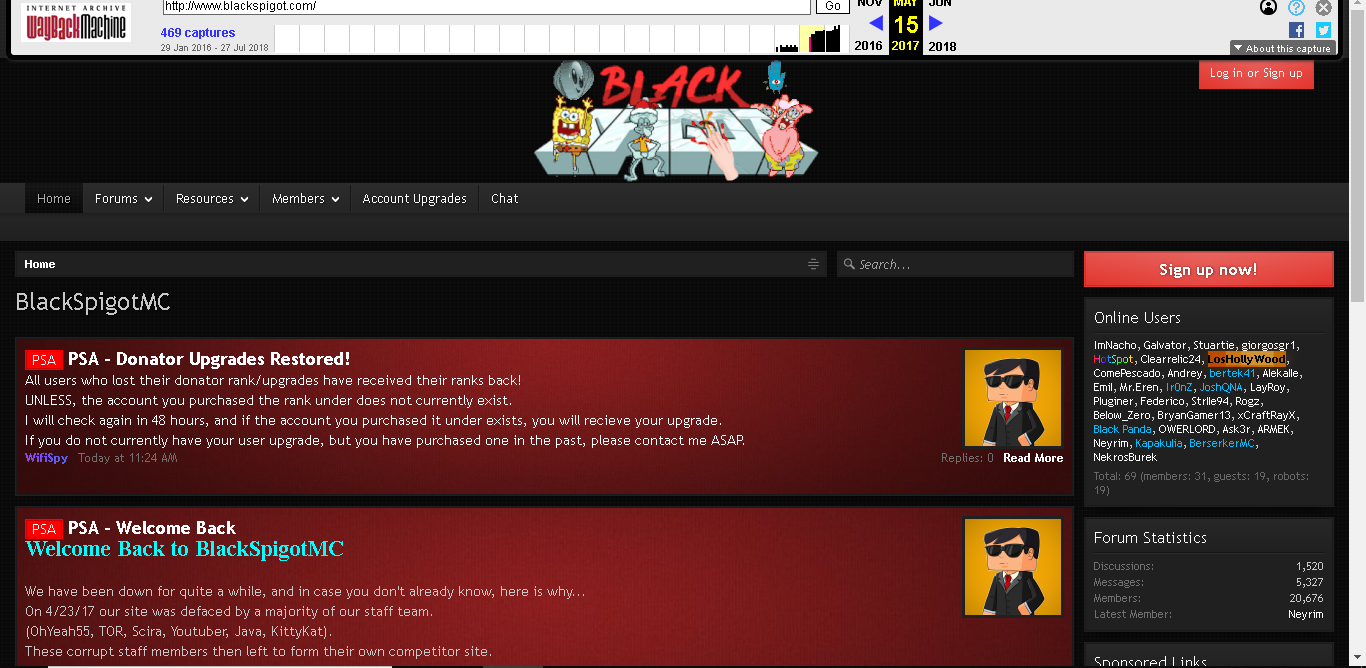Open Wayback user account icon
1366x668 pixels.
point(1269,8)
